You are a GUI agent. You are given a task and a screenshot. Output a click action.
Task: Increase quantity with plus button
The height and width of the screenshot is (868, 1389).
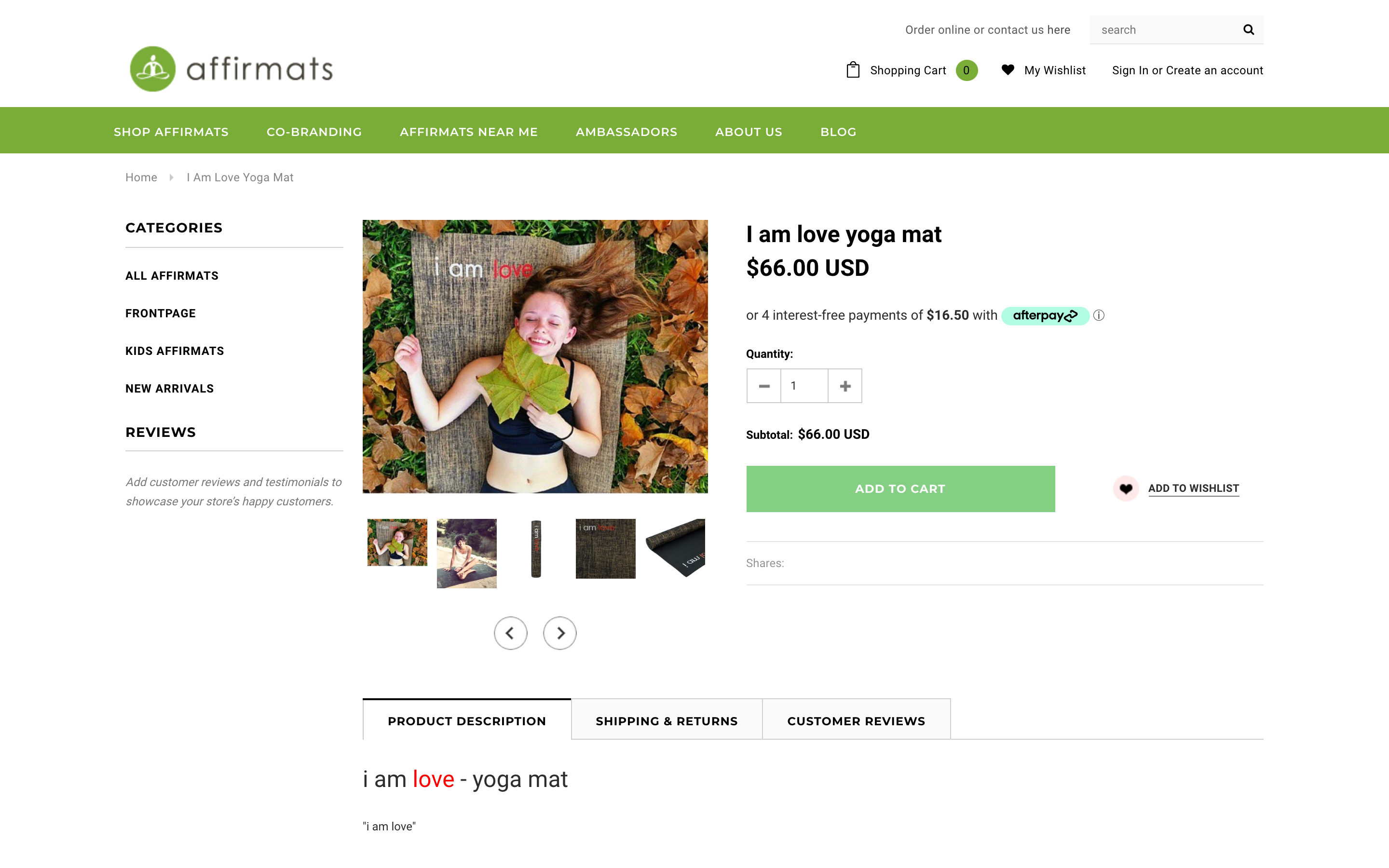pyautogui.click(x=845, y=386)
